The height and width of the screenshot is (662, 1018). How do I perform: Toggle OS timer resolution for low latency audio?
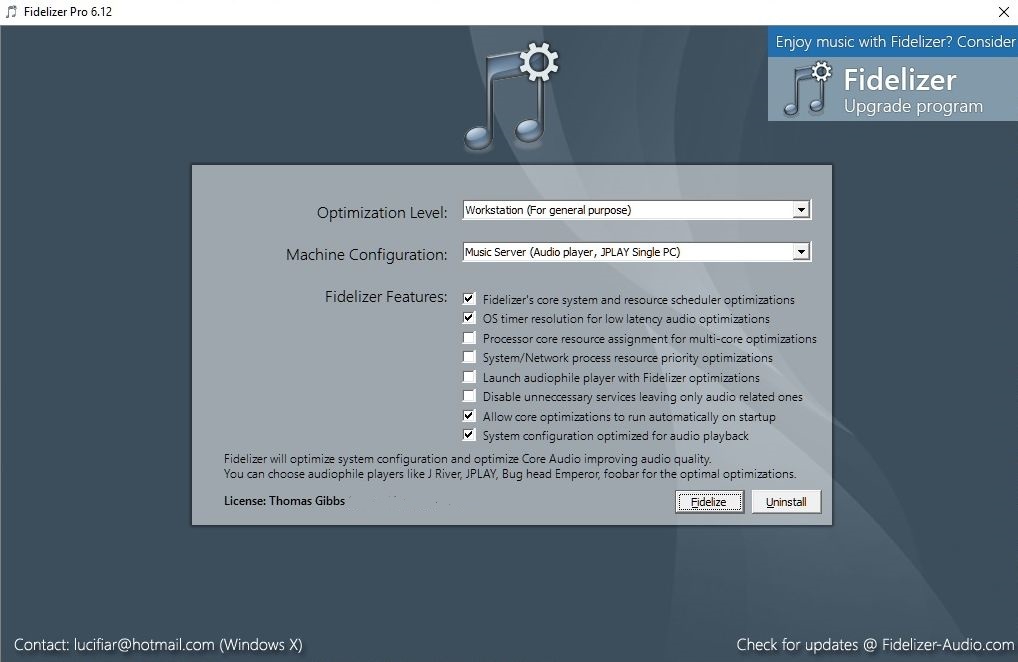click(x=469, y=318)
